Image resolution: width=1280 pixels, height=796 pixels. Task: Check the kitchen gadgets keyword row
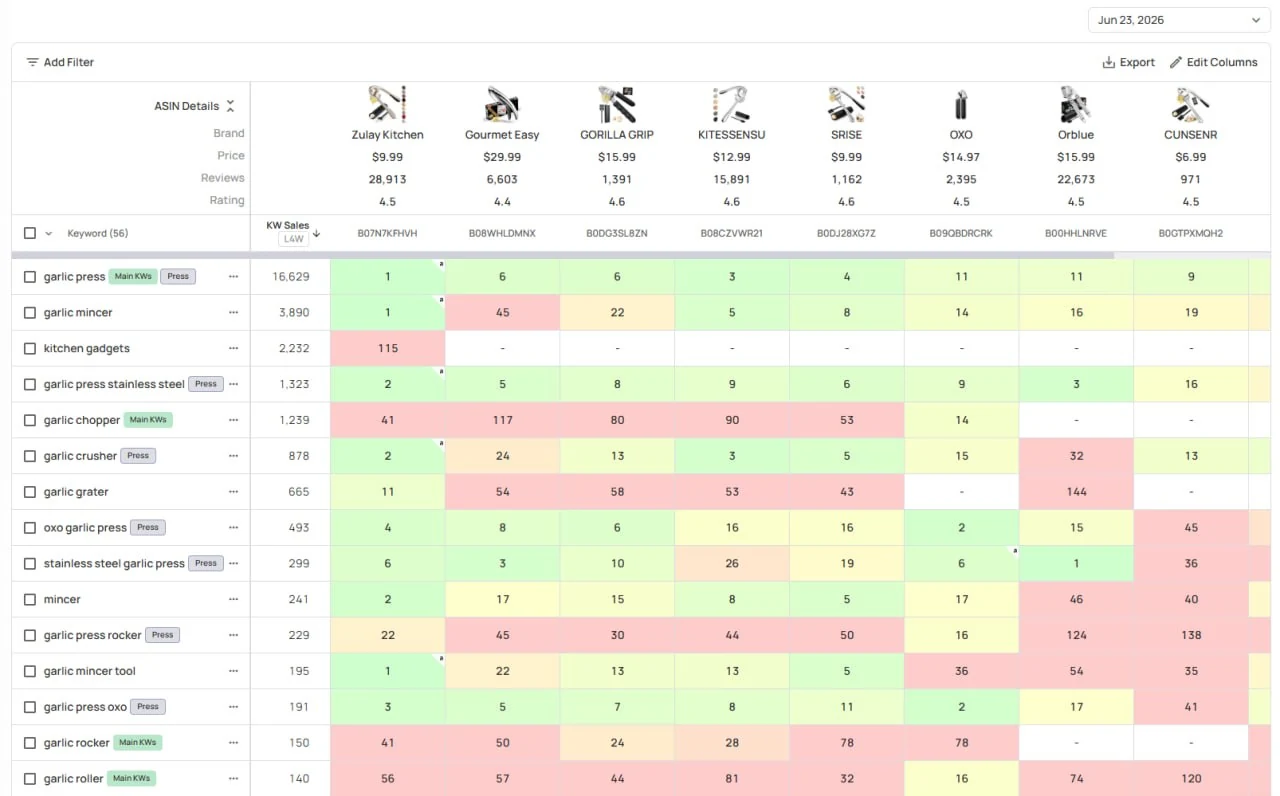(x=30, y=349)
